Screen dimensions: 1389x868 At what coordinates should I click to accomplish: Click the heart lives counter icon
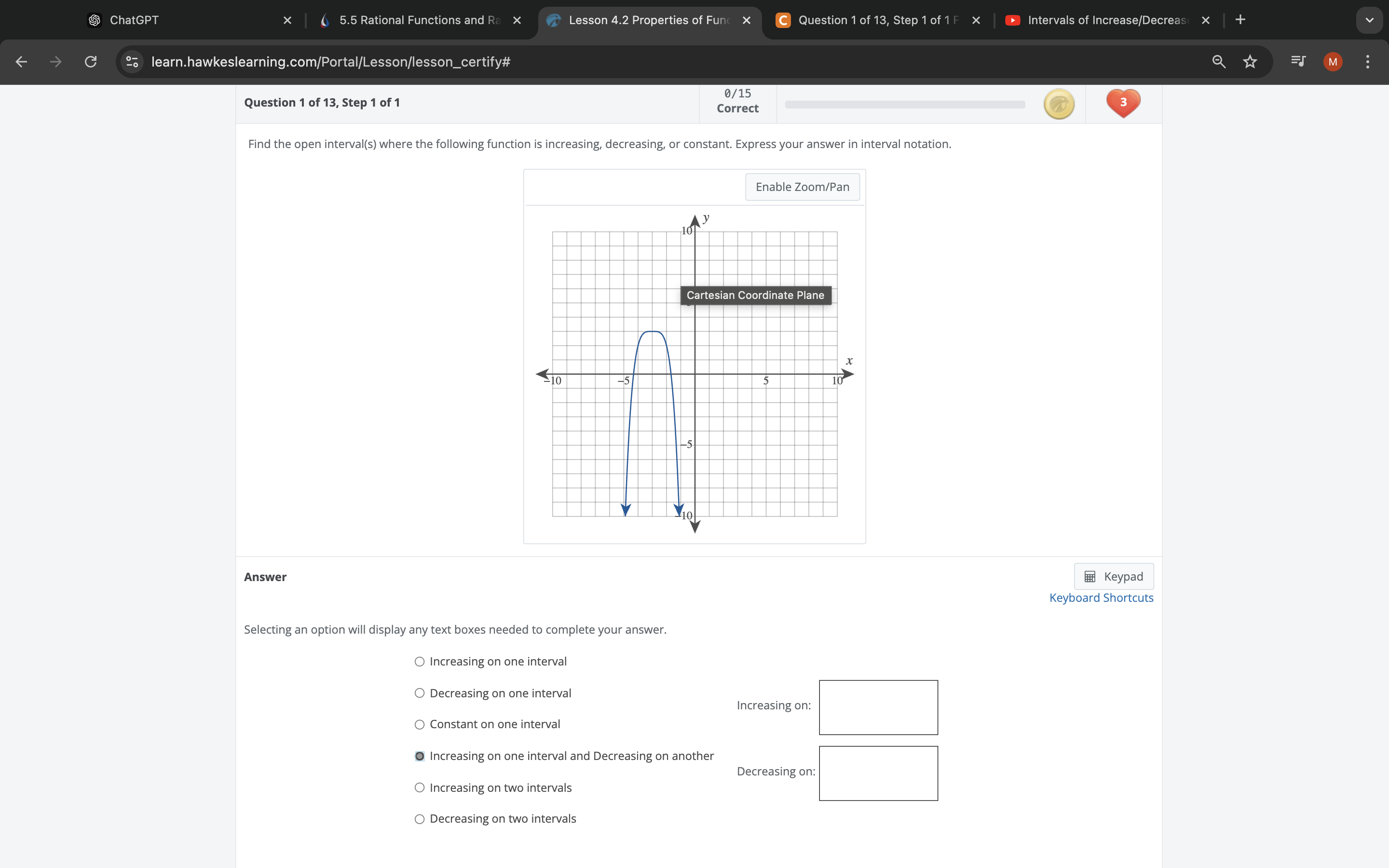point(1123,103)
